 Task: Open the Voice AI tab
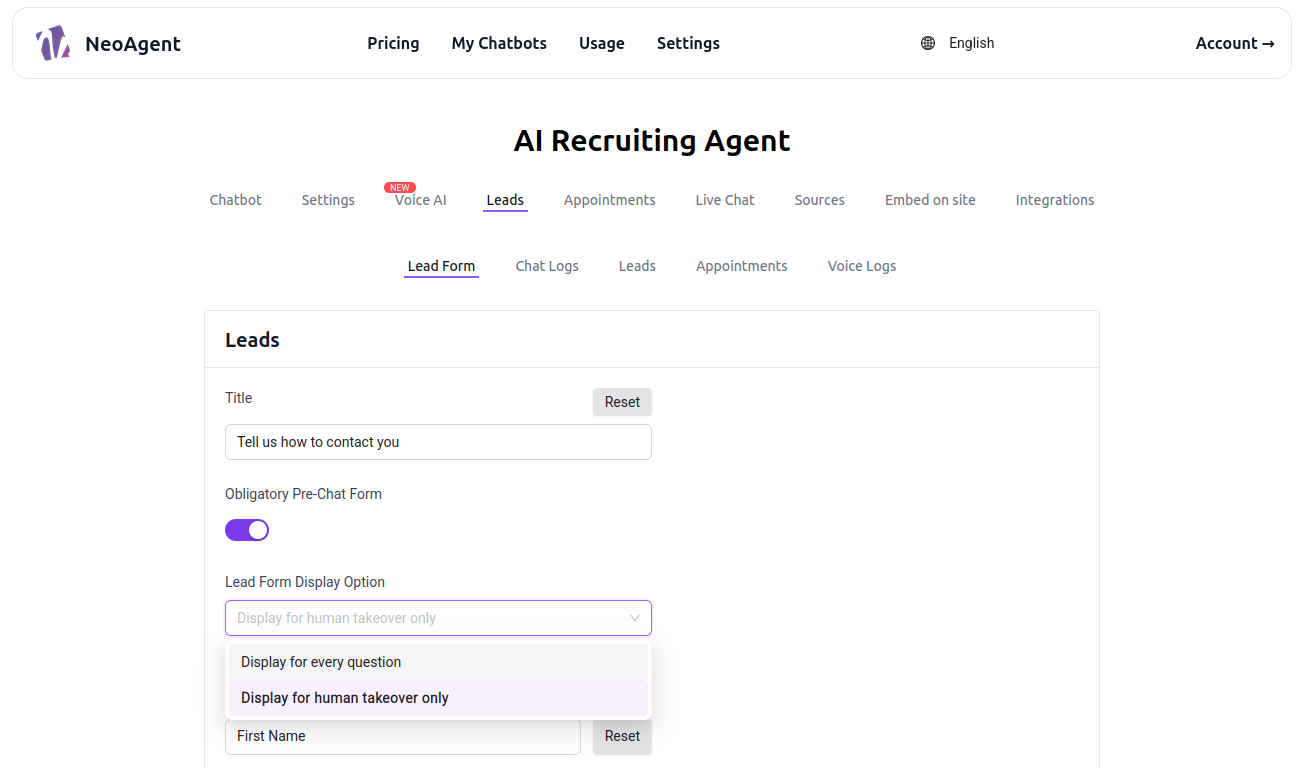pos(419,200)
